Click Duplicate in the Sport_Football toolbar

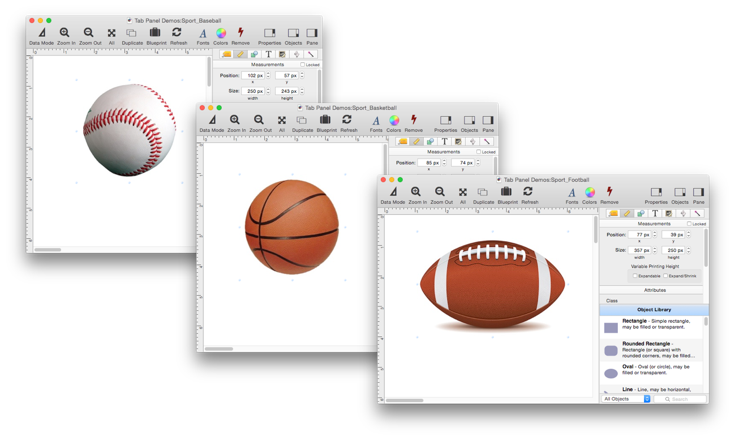tap(483, 195)
